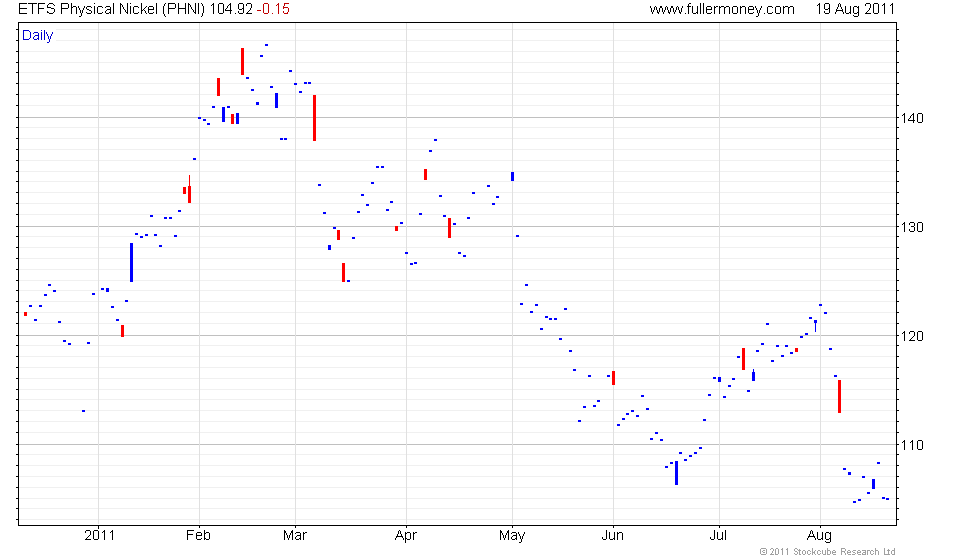Click the blue candle on the May gridline
The image size is (980, 560).
click(512, 177)
